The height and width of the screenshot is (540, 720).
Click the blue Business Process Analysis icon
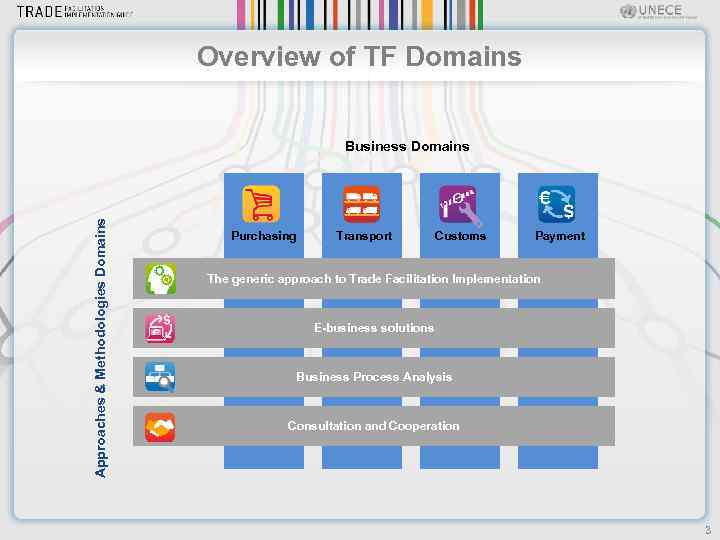tap(160, 377)
